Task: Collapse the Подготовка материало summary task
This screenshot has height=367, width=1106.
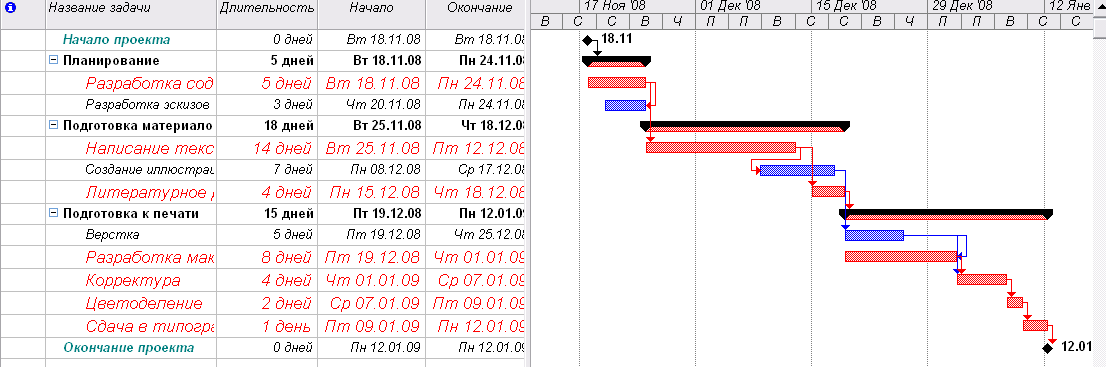Action: [x=54, y=126]
